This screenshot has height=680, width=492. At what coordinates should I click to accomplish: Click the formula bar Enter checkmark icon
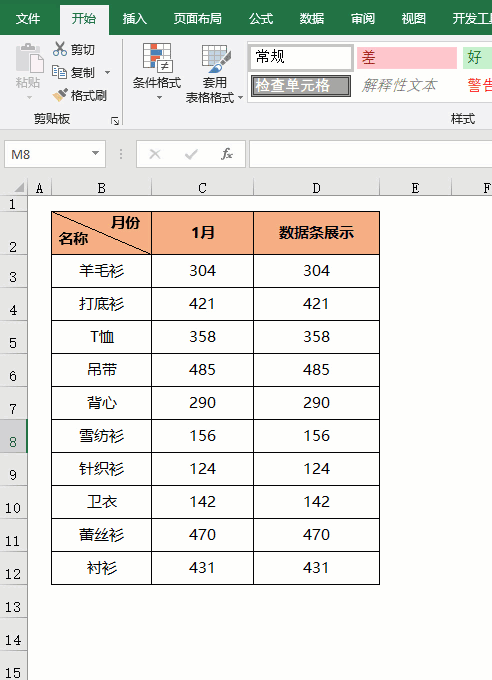(x=191, y=154)
